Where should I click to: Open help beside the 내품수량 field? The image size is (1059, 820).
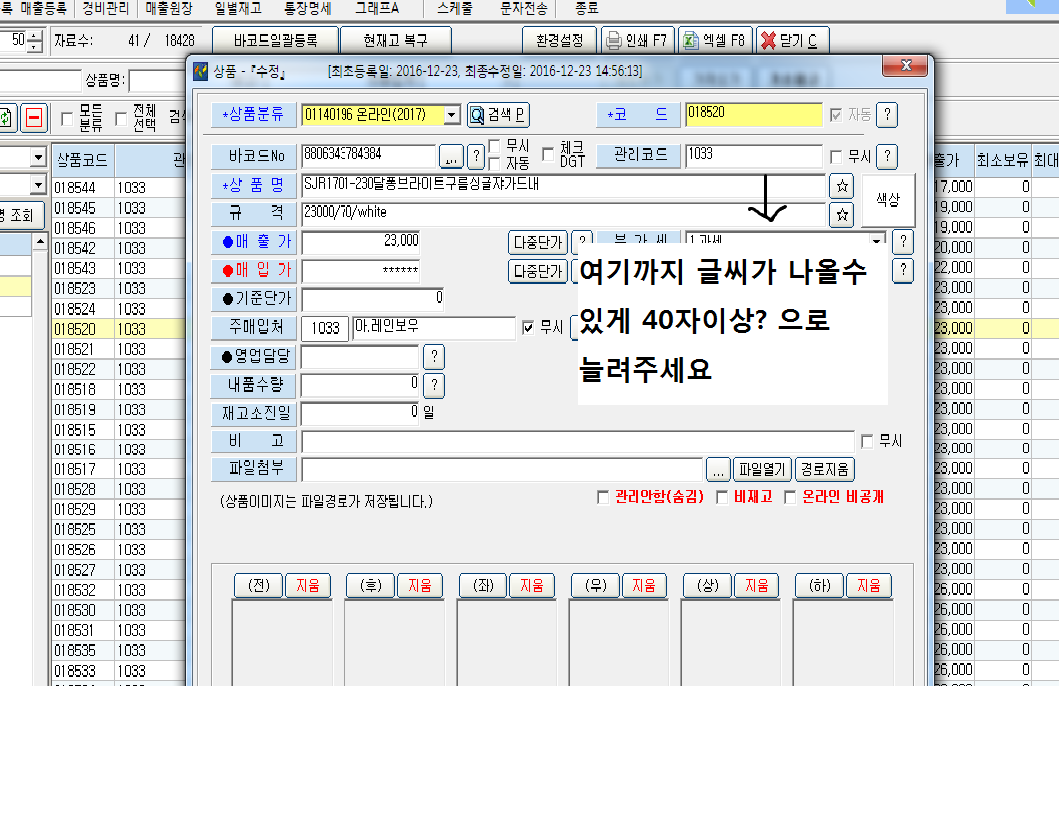pyautogui.click(x=434, y=385)
